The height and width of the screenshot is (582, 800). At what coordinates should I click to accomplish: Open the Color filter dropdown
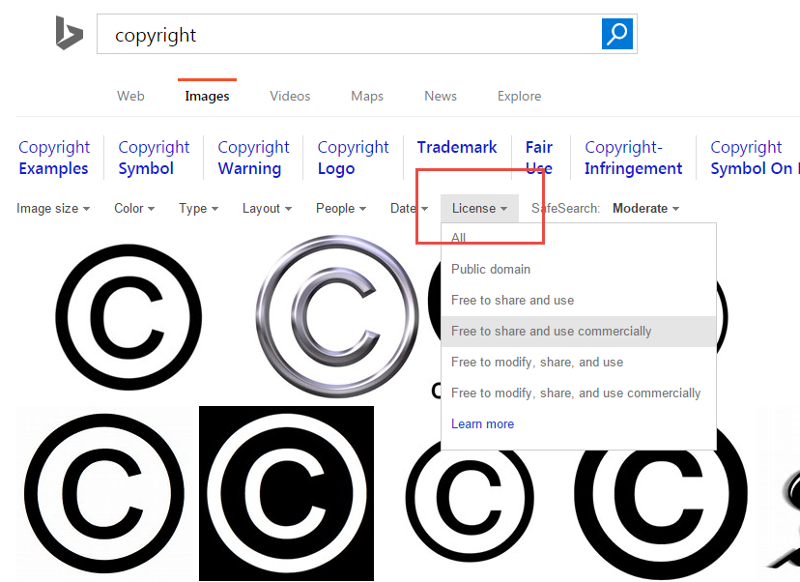pos(134,209)
